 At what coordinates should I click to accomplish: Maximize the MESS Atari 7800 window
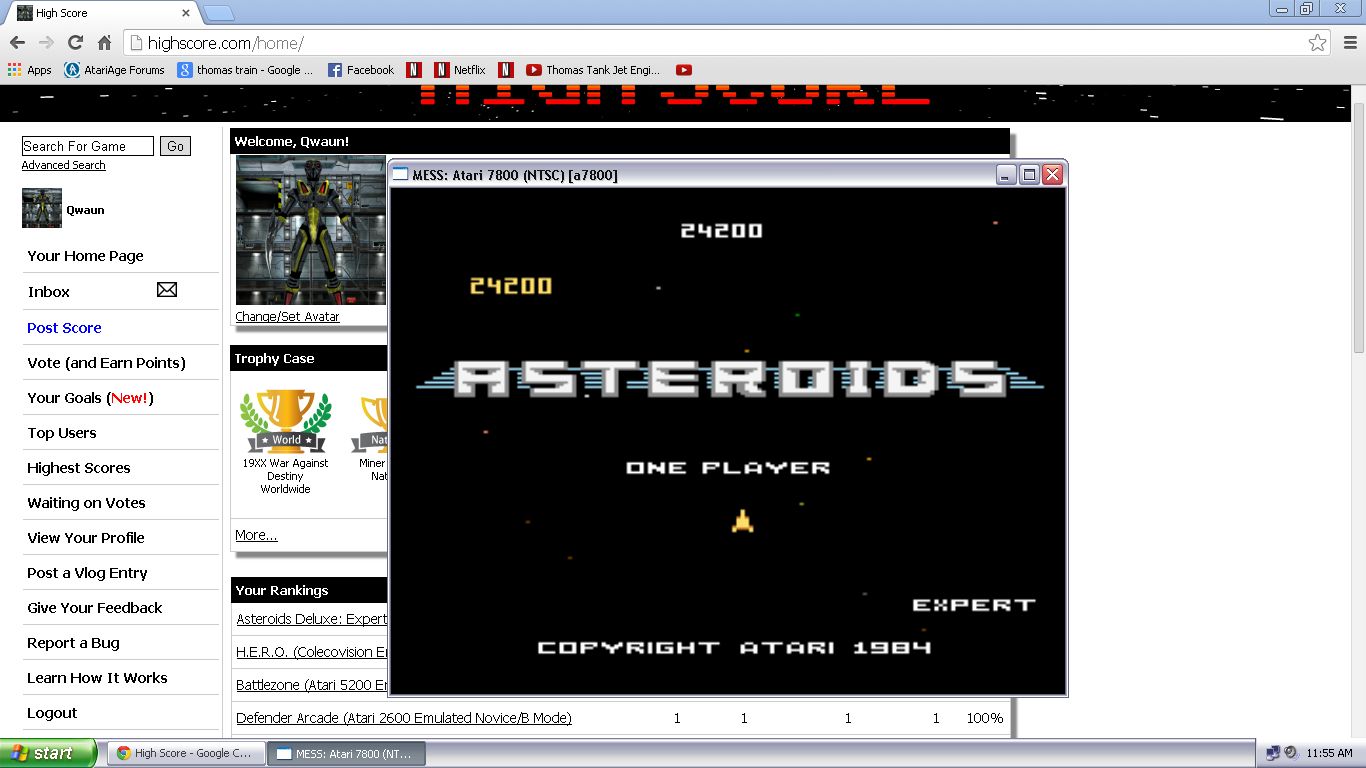click(x=1029, y=175)
